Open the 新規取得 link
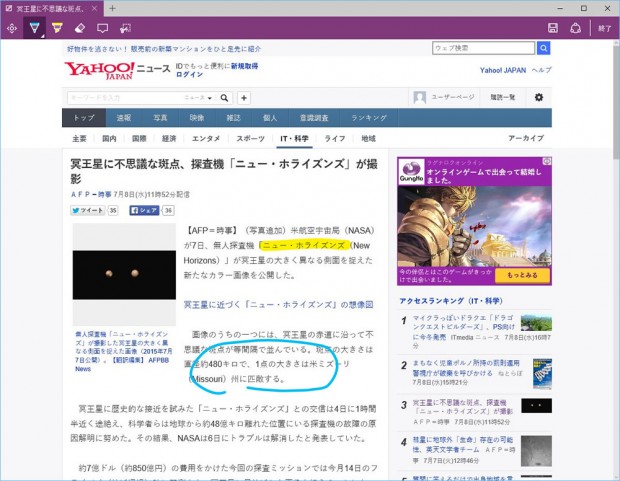Screen dimensions: 620x481 click(x=244, y=66)
